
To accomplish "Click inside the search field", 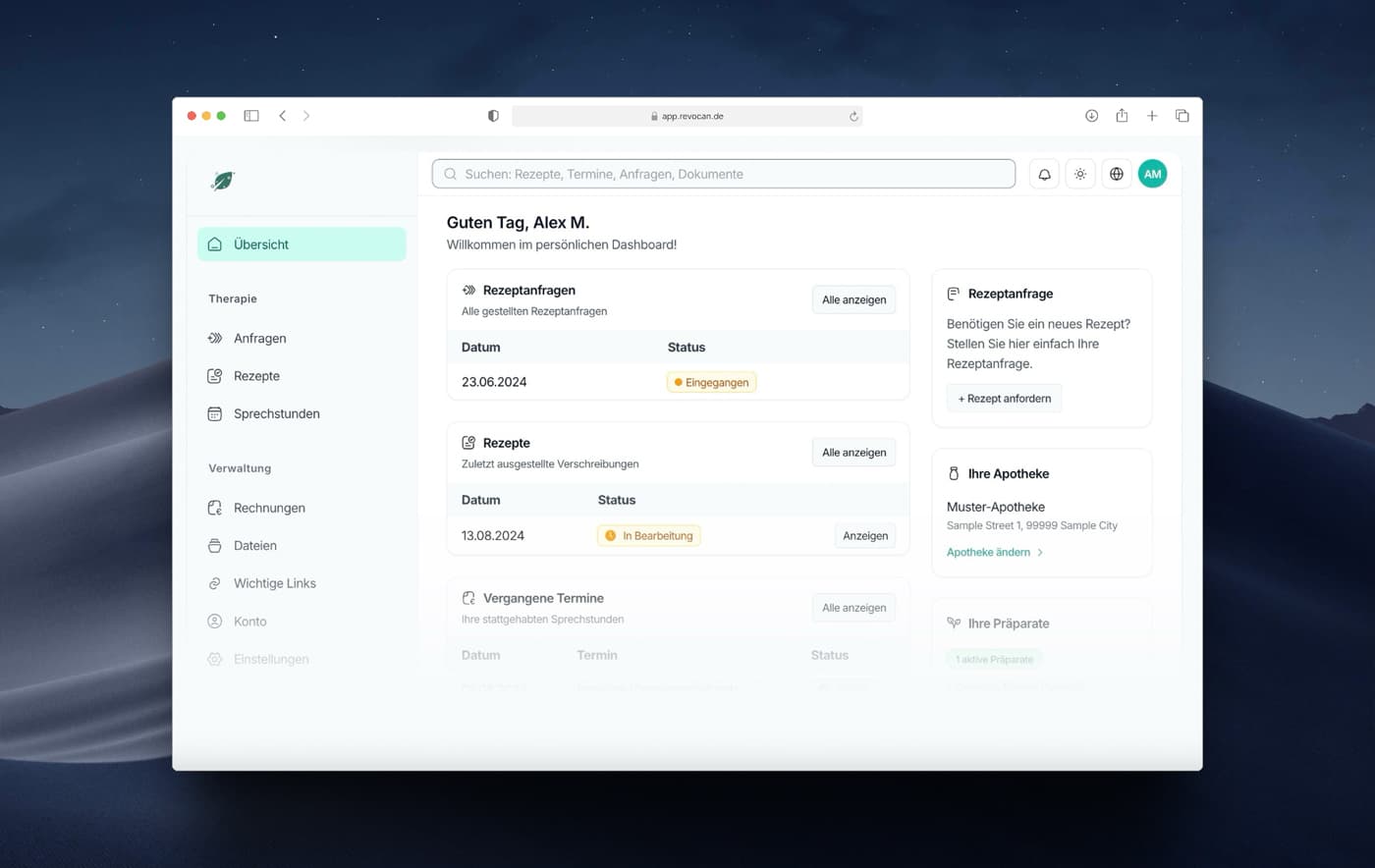I will pyautogui.click(x=722, y=173).
